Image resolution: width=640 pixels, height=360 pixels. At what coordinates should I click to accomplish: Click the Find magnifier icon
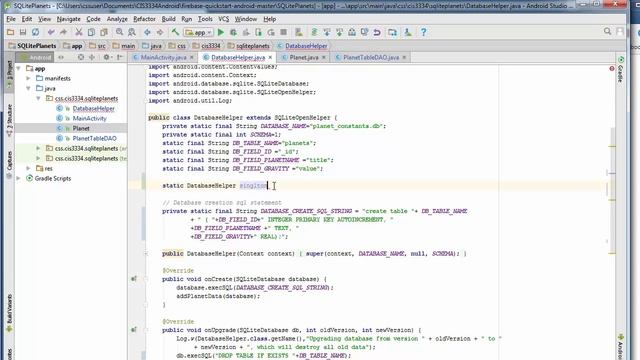[x=119, y=32]
